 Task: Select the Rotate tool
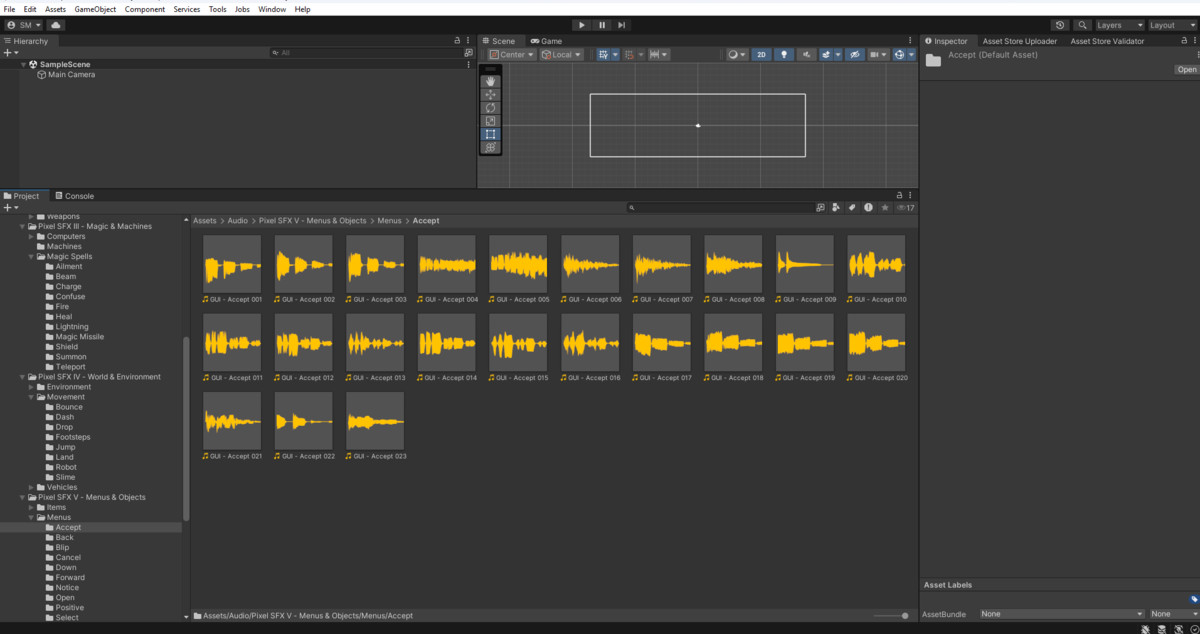click(490, 106)
